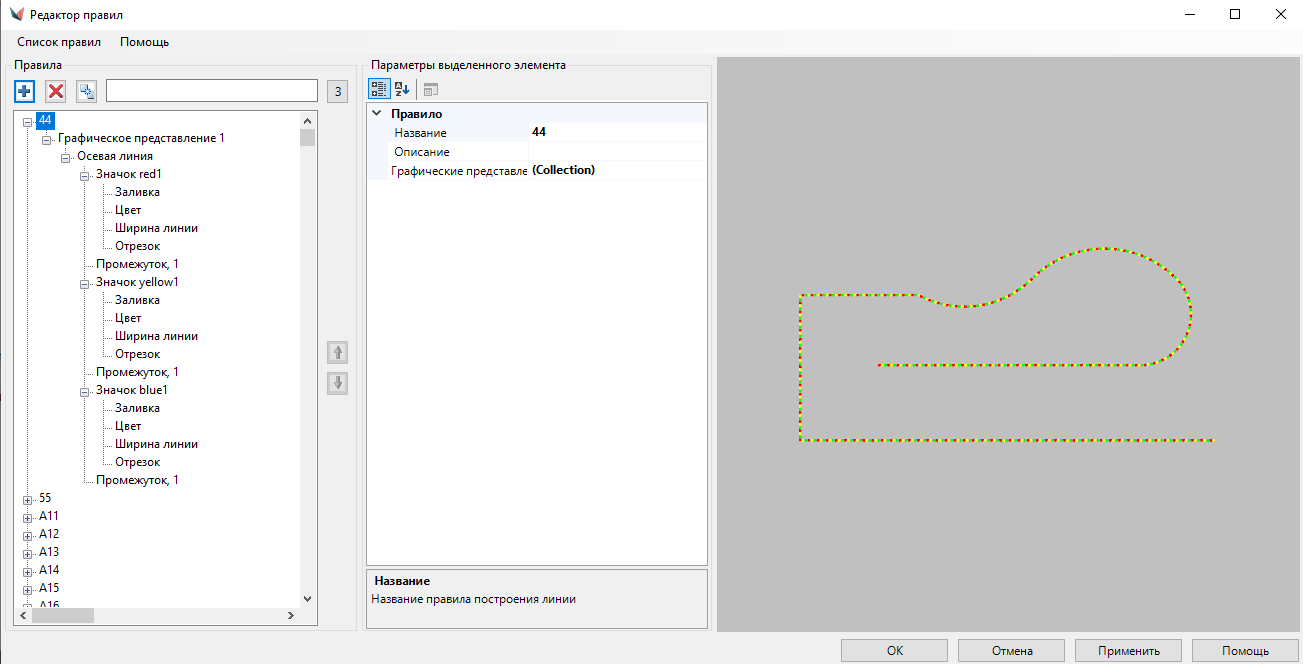Image resolution: width=1303 pixels, height=664 pixels.
Task: Open the Список правил menu
Action: (x=59, y=42)
